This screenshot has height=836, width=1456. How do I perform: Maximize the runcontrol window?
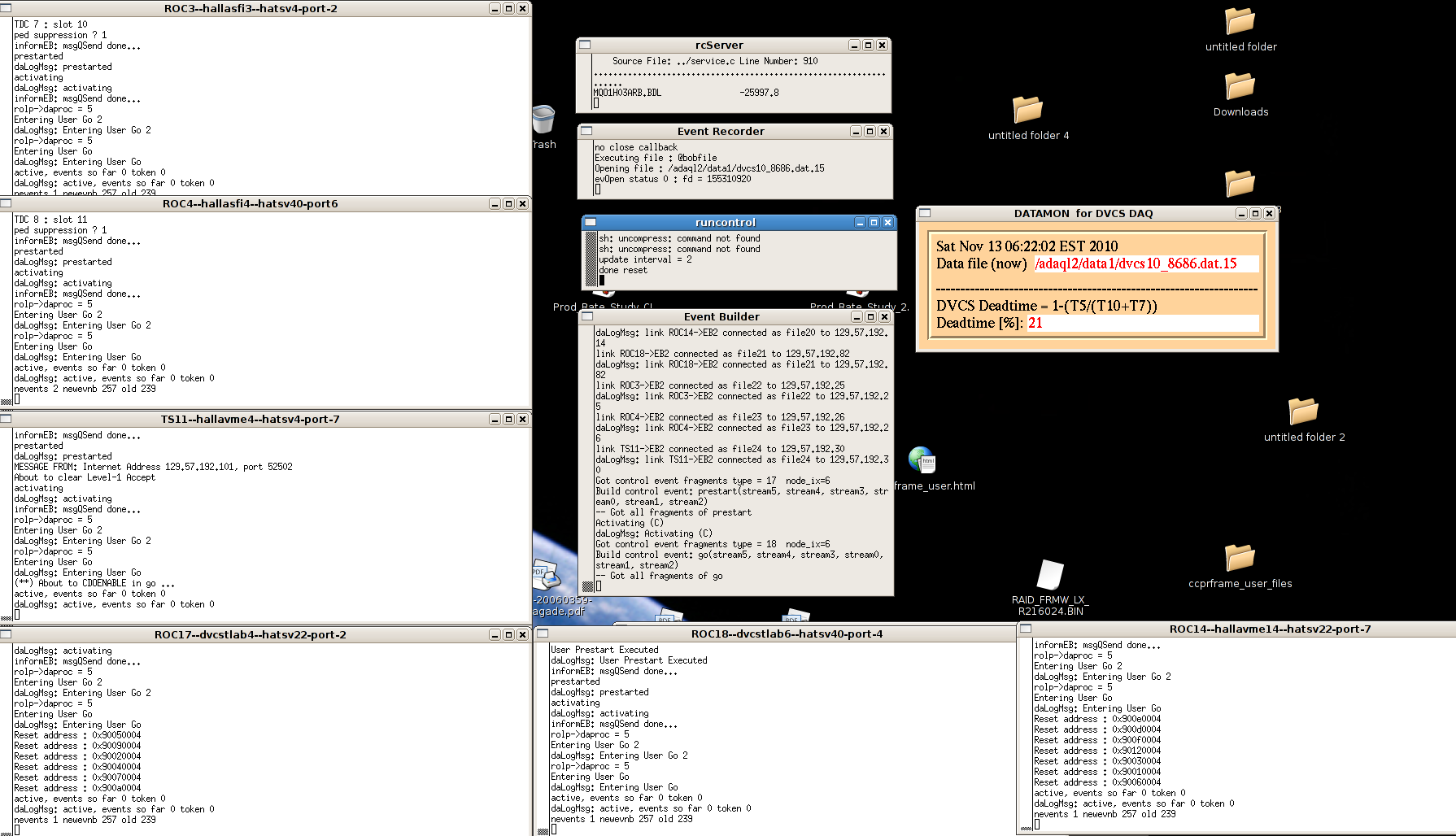pyautogui.click(x=874, y=223)
